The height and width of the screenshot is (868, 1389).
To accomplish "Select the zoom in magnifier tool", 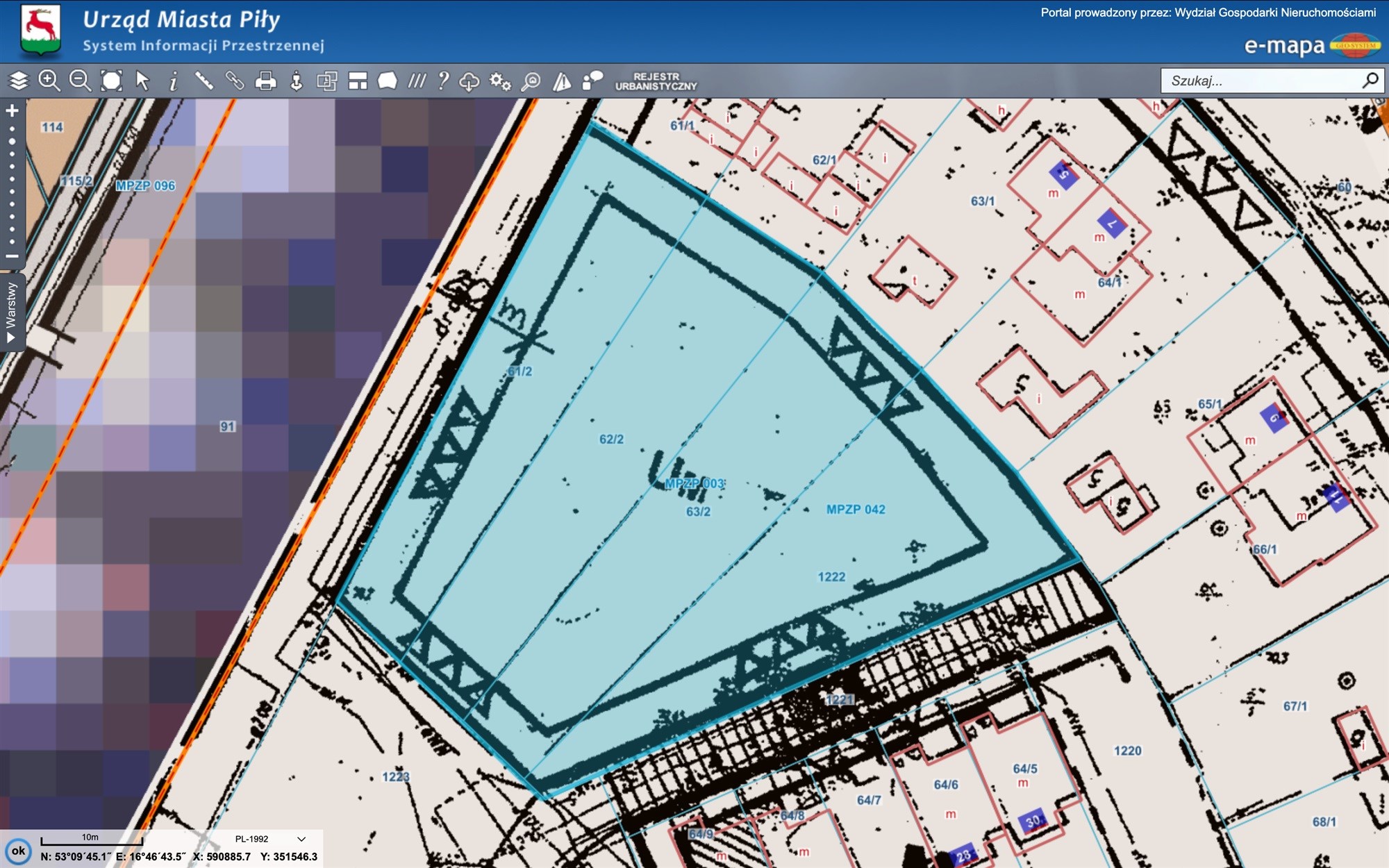I will 49,81.
